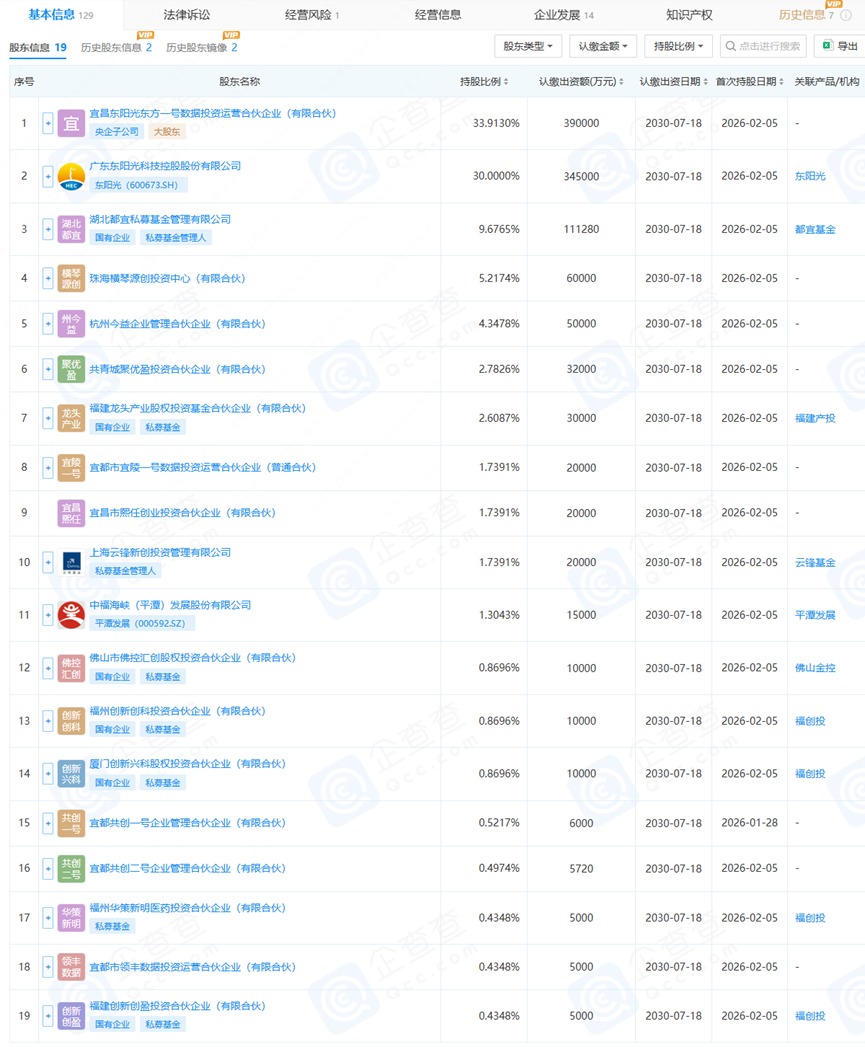Viewport: 865px width, 1047px height.
Task: Click the 点击进行搜索 search field
Action: pyautogui.click(x=770, y=45)
